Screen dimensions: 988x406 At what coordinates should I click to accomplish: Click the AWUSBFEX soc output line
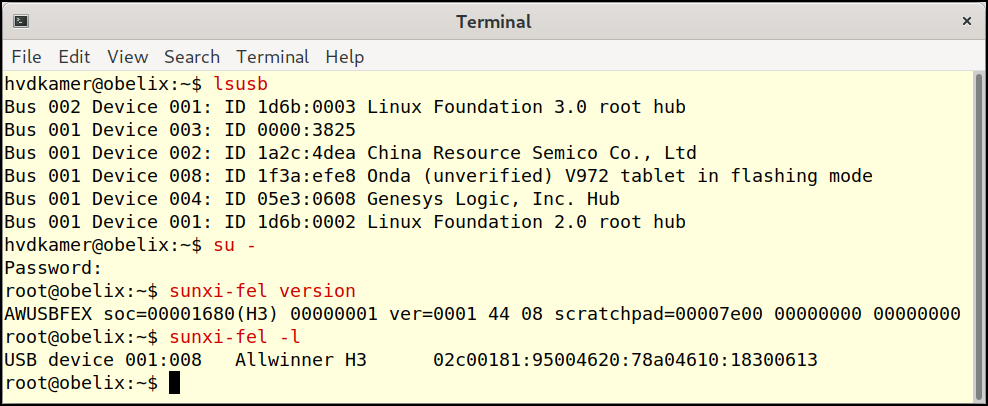(482, 315)
